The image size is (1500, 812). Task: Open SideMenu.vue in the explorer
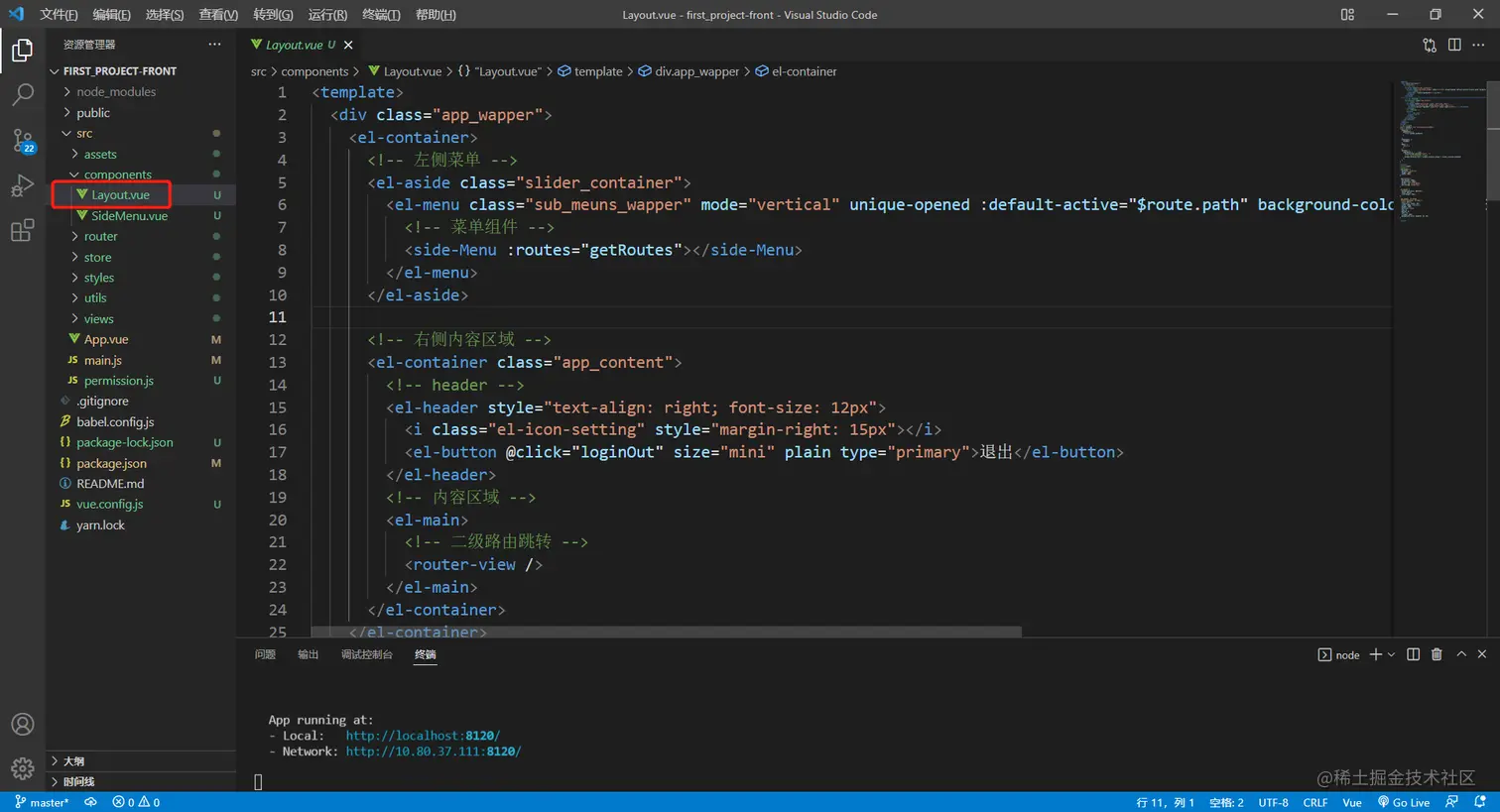[129, 216]
